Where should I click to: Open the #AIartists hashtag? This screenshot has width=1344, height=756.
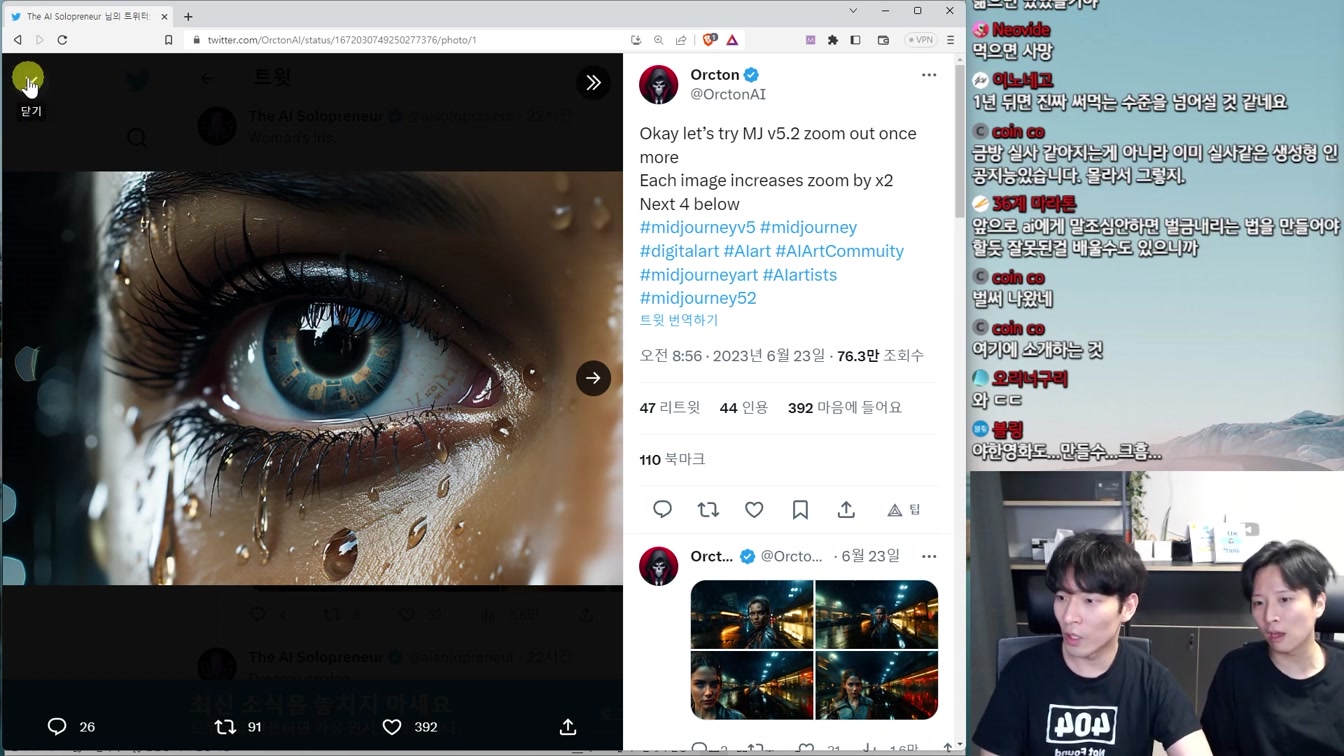coord(799,274)
